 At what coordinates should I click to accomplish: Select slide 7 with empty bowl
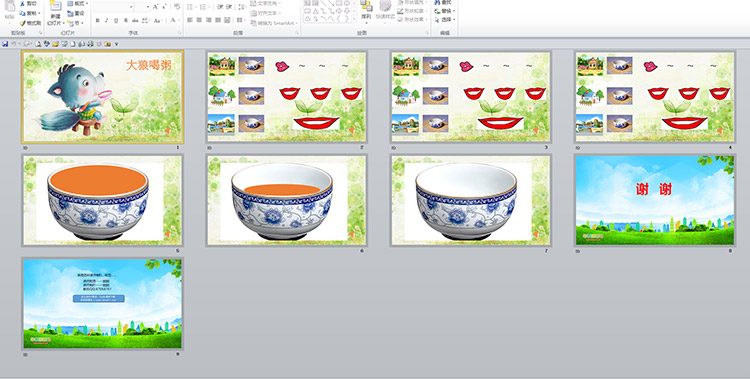(471, 201)
